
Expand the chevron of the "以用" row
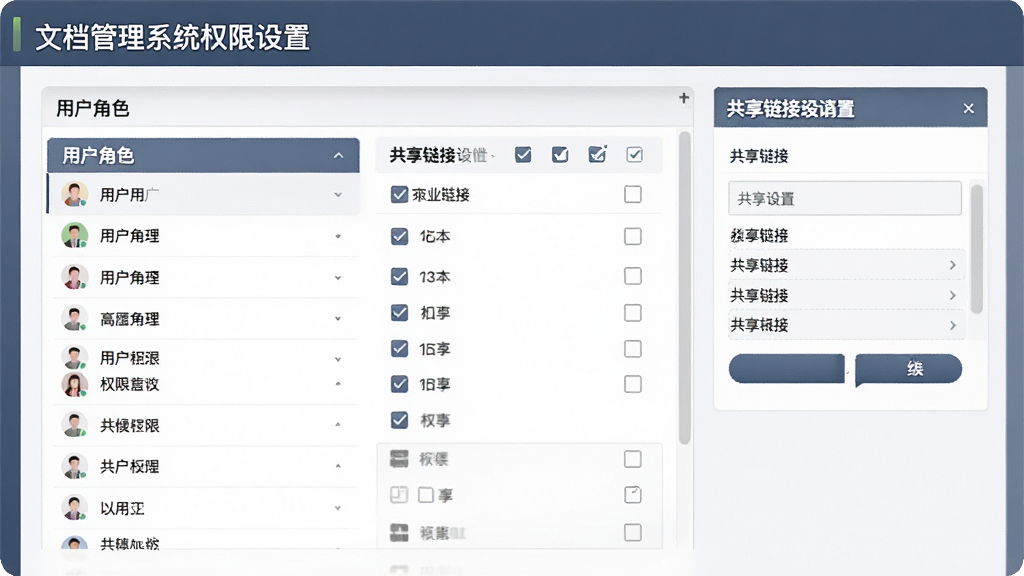[x=338, y=508]
